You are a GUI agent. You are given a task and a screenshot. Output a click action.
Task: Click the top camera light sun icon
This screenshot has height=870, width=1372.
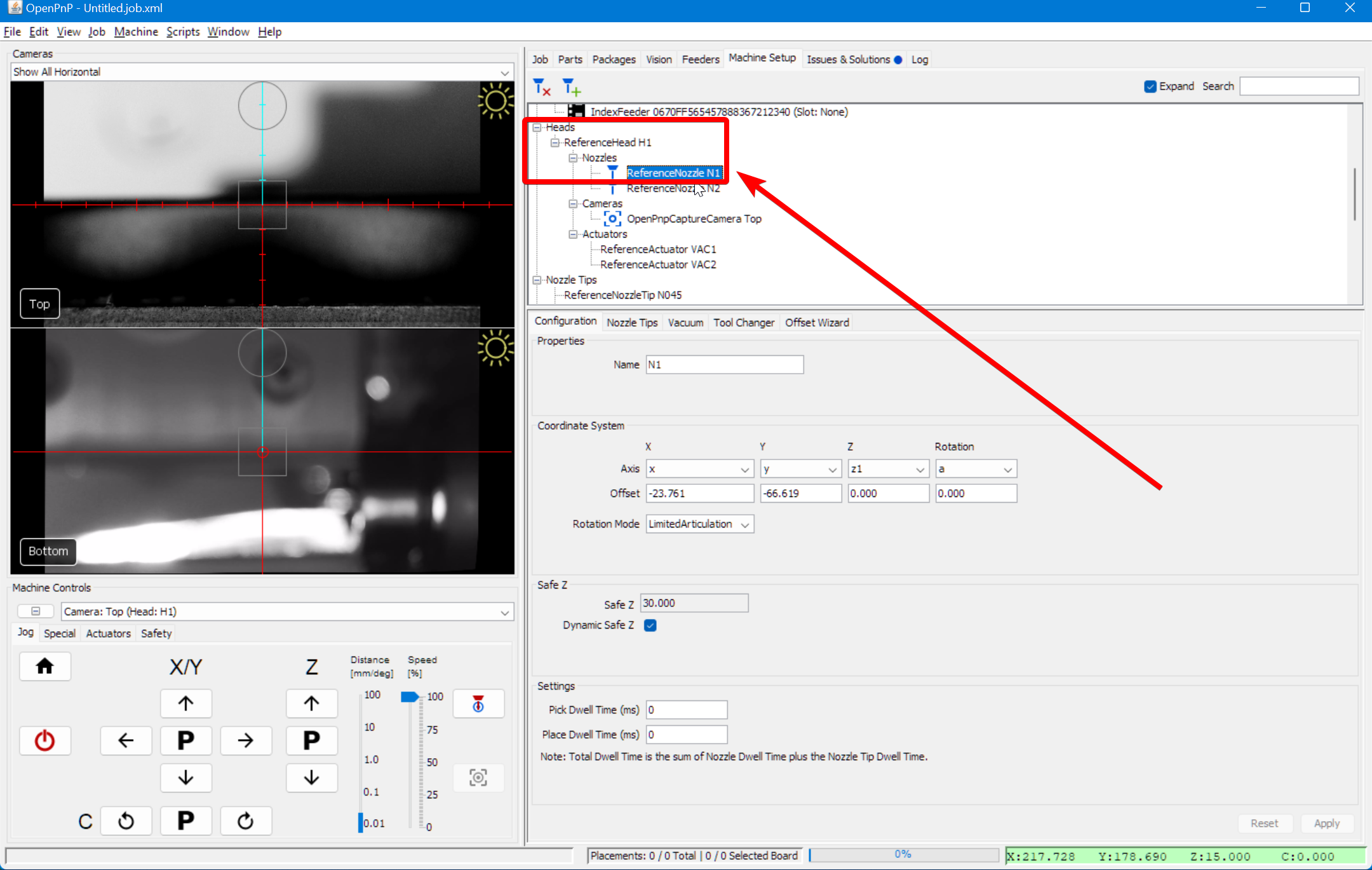[x=495, y=101]
